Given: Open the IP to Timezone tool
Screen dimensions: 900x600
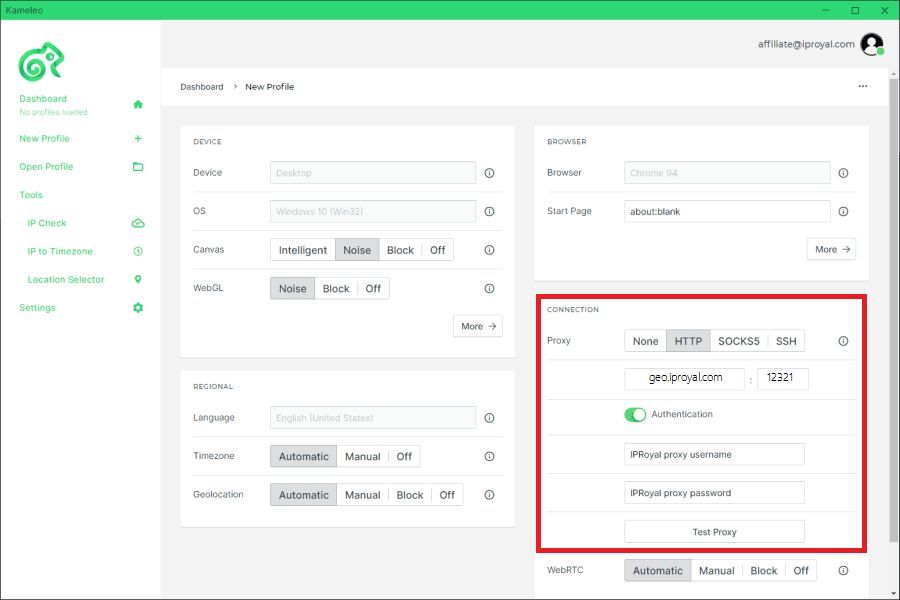Looking at the screenshot, I should point(60,251).
